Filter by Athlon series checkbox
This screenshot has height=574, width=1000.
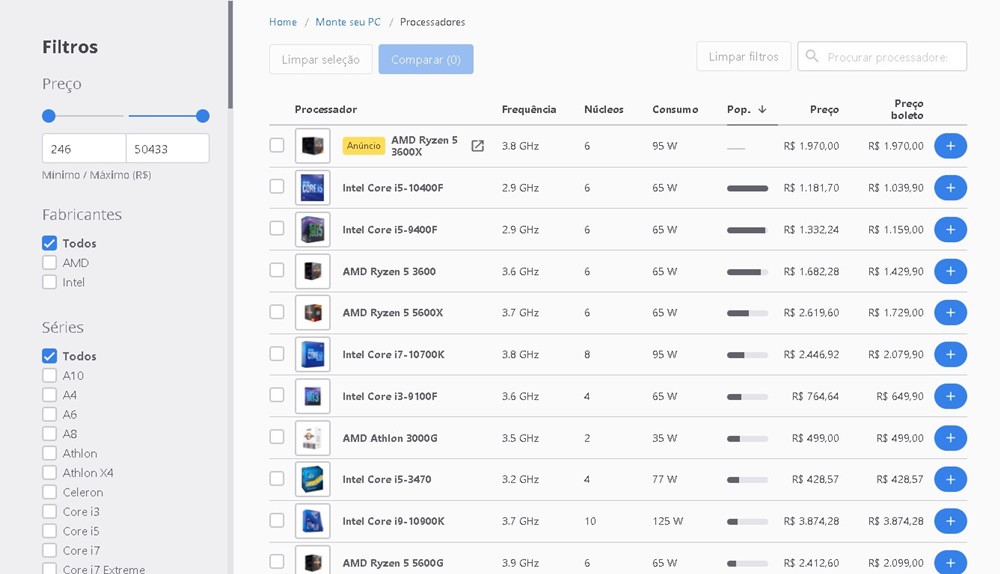(x=49, y=453)
